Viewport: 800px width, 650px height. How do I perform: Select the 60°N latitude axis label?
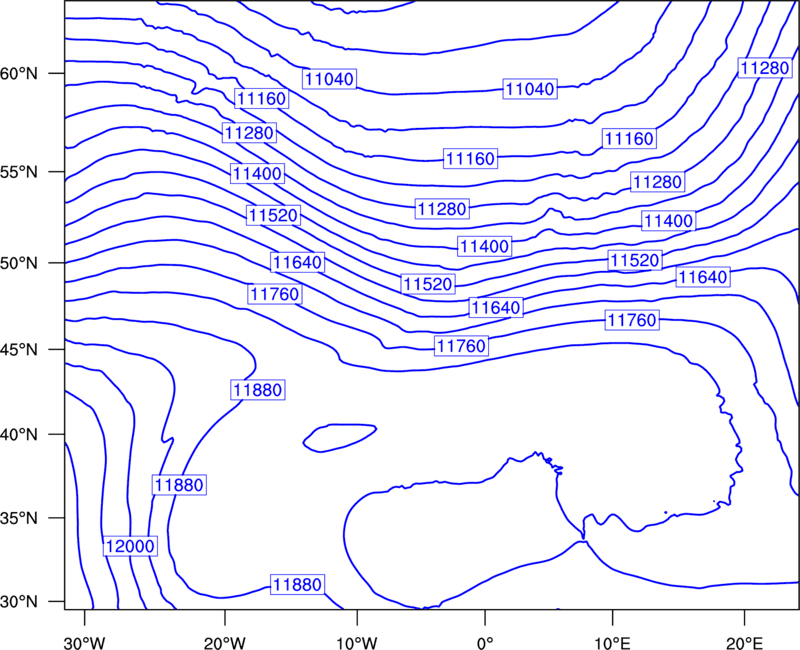pyautogui.click(x=18, y=74)
